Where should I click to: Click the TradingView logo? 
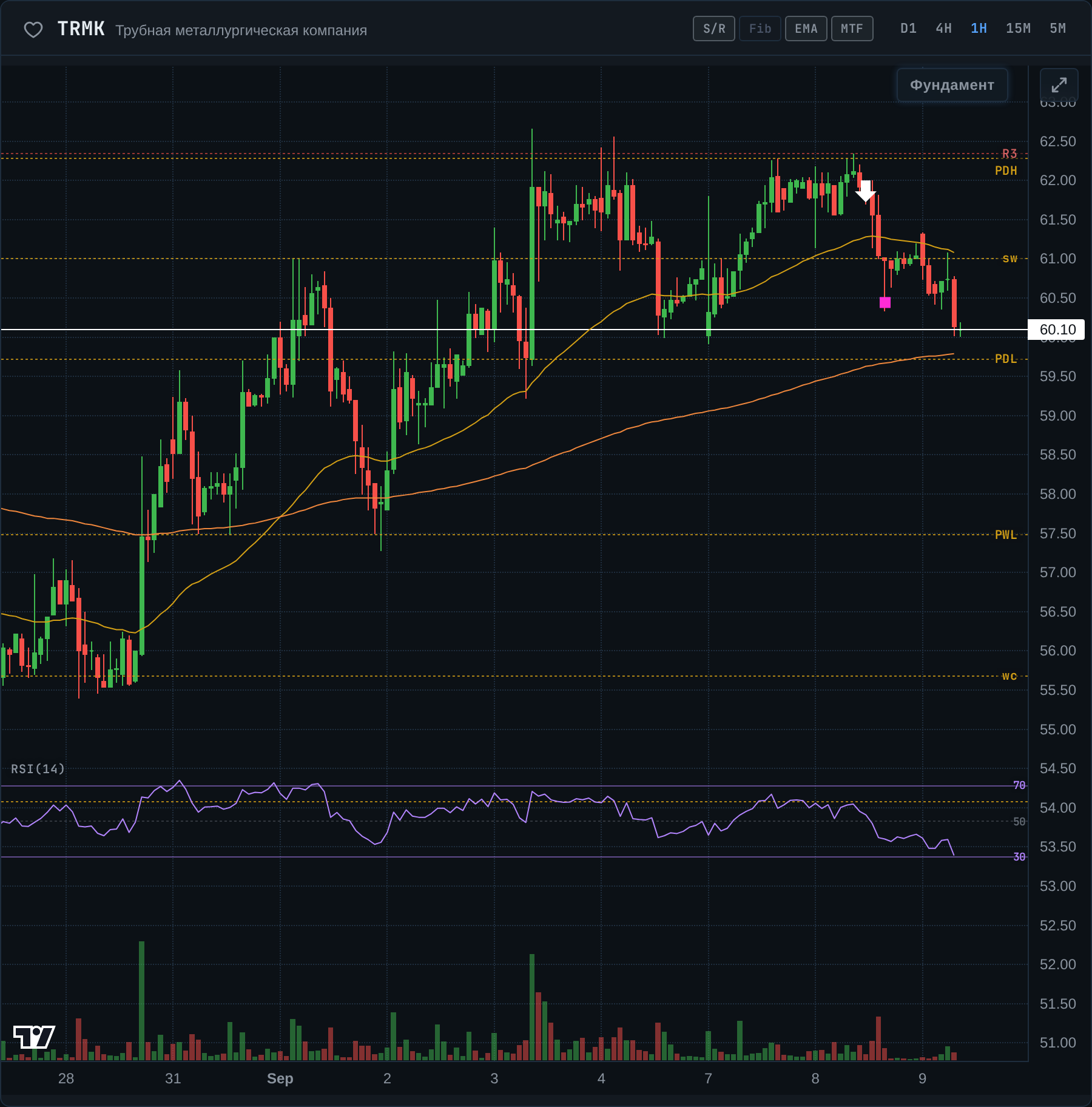(34, 1037)
